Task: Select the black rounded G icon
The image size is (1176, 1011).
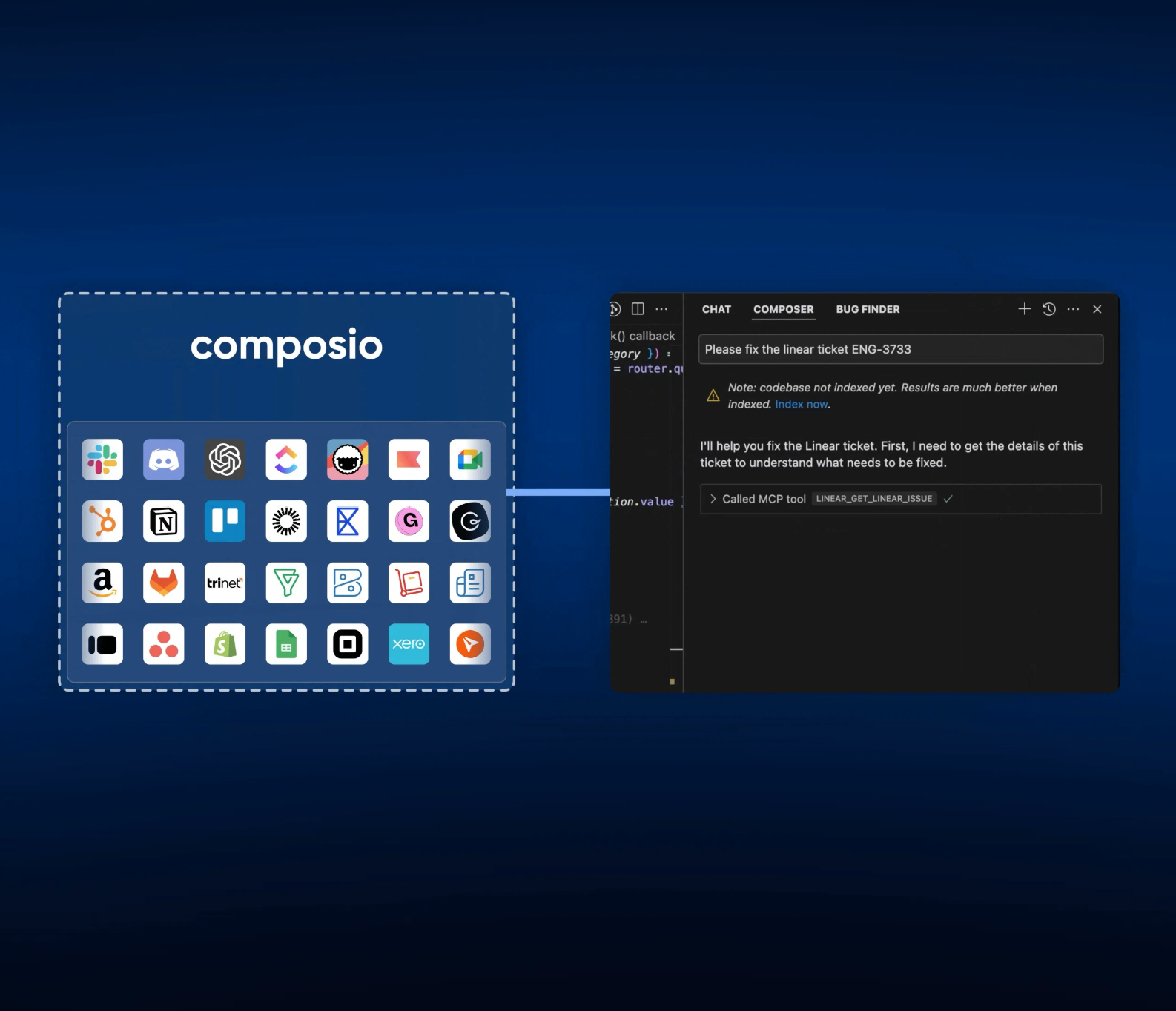Action: [470, 521]
